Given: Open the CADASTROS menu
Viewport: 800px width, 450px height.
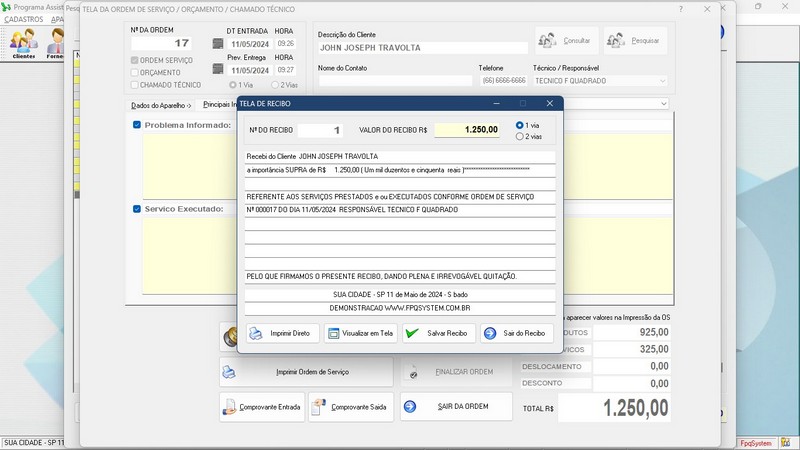Looking at the screenshot, I should [x=24, y=19].
